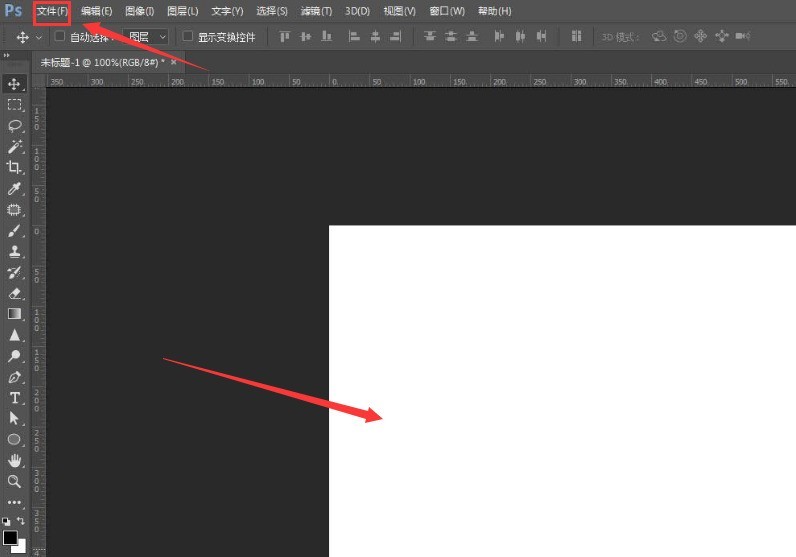Close the 未标题-1 document tab
The height and width of the screenshot is (557, 796).
(174, 62)
